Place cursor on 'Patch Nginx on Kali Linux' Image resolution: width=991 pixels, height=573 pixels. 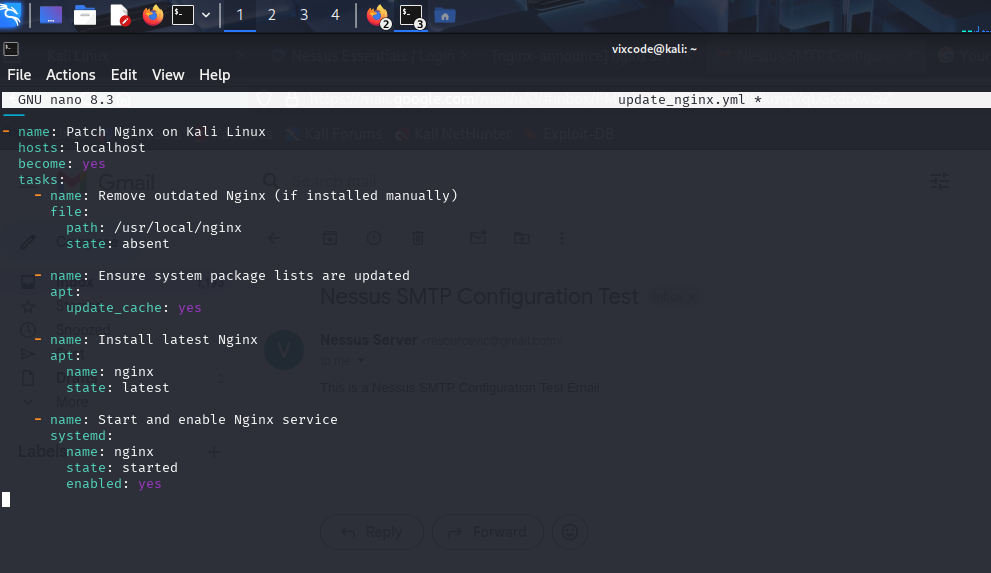[166, 131]
